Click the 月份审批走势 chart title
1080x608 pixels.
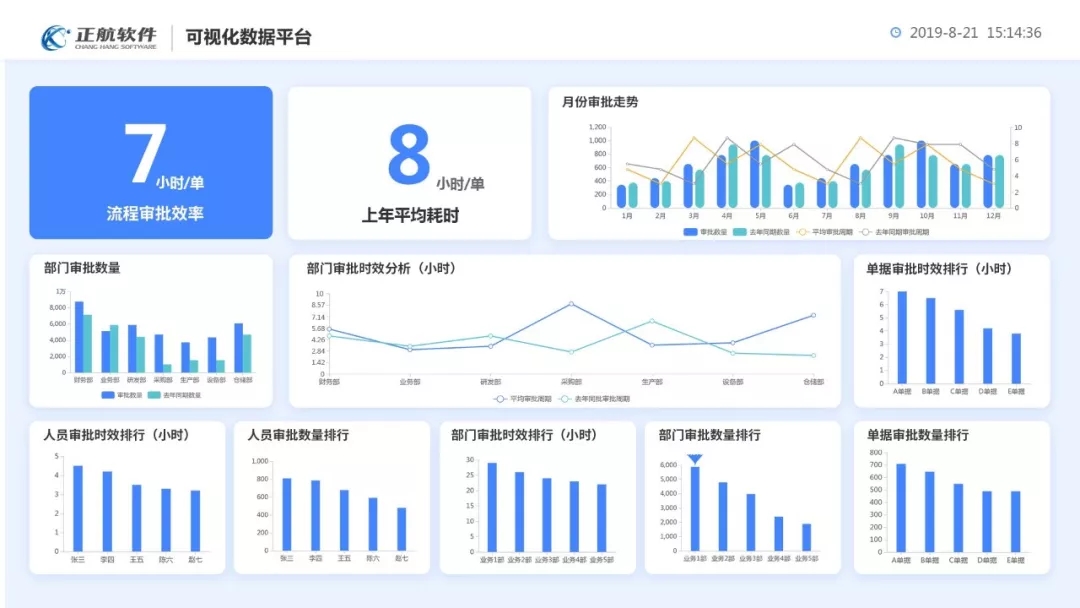[x=600, y=102]
